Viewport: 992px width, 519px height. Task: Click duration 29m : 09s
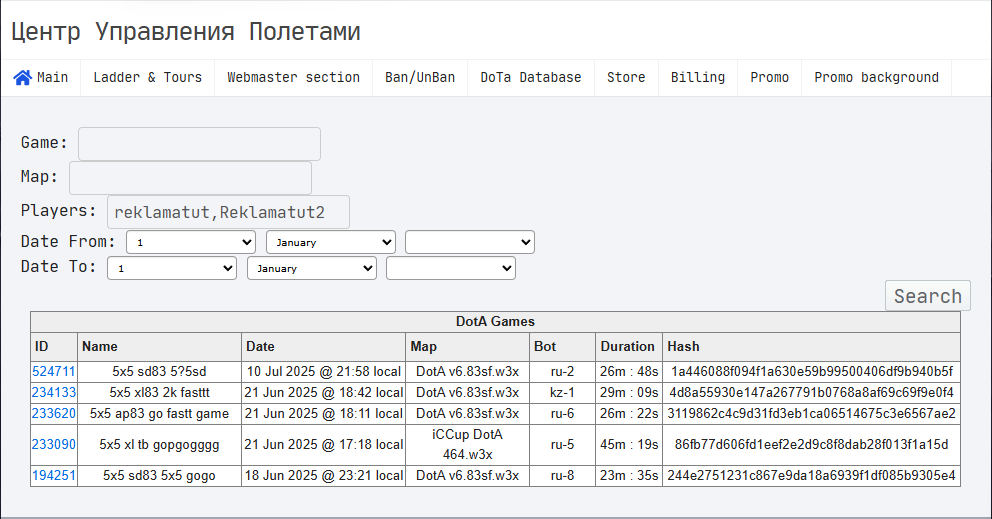629,392
